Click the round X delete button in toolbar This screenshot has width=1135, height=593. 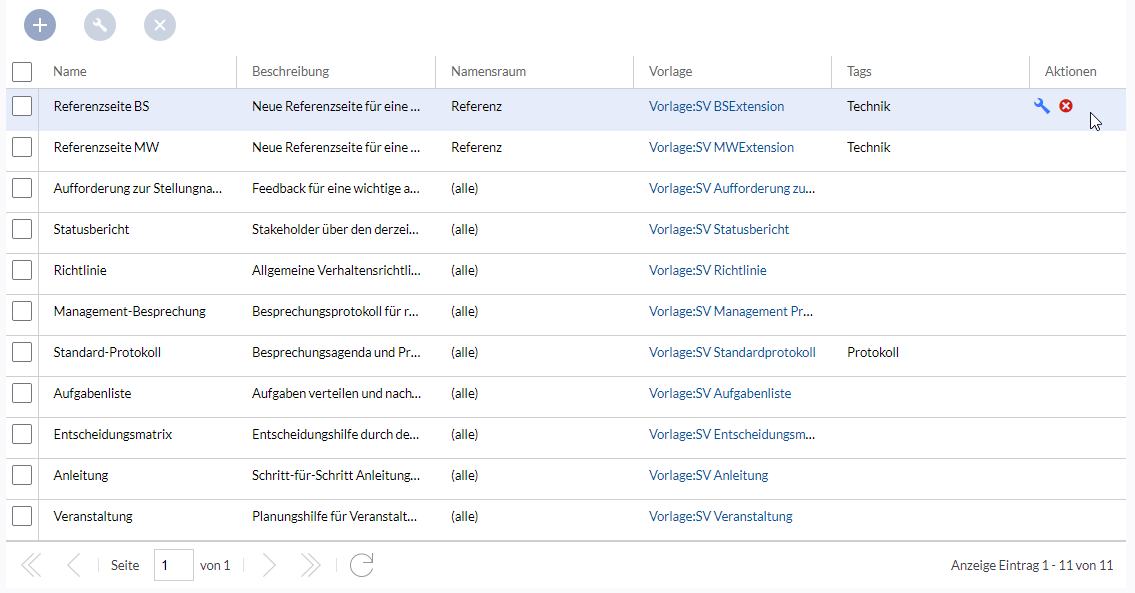[x=160, y=25]
